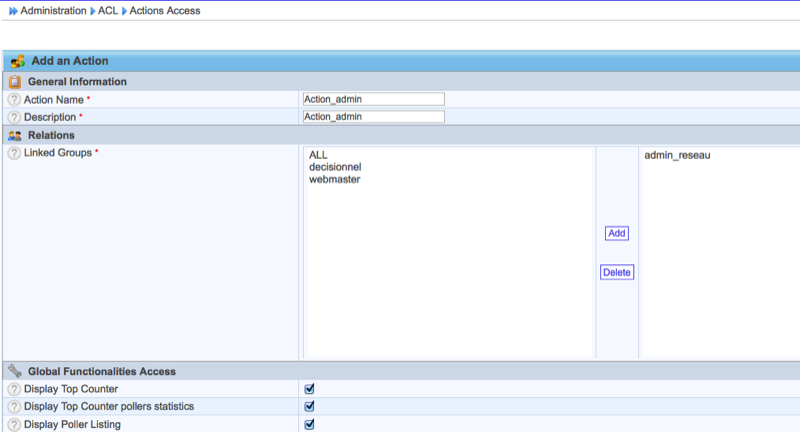Uncheck the Display Top Counter checkbox
Image resolution: width=800 pixels, height=432 pixels.
[x=309, y=389]
